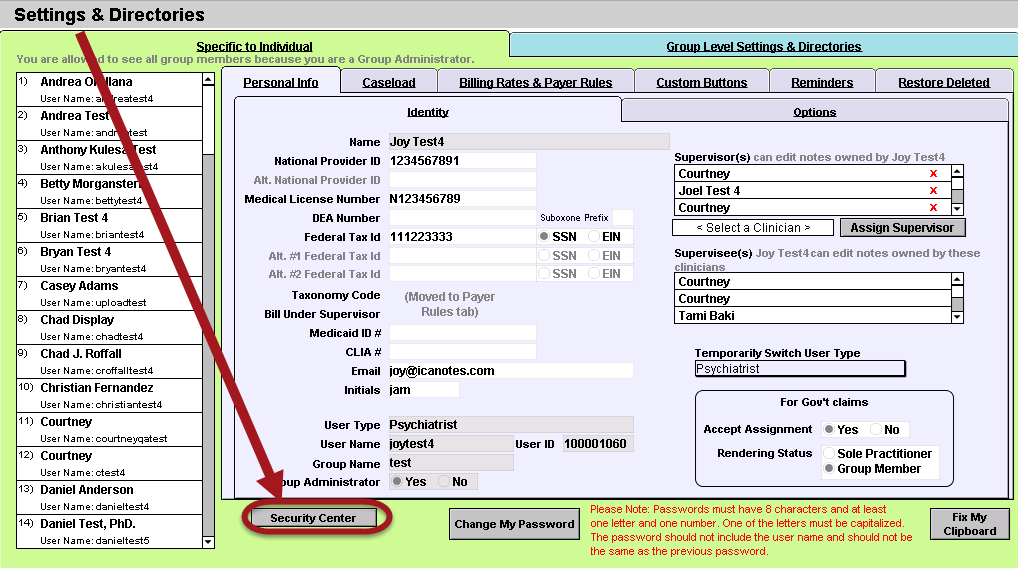This screenshot has width=1018, height=568.
Task: Click red X beside top Courtney supervisor
Action: point(932,174)
